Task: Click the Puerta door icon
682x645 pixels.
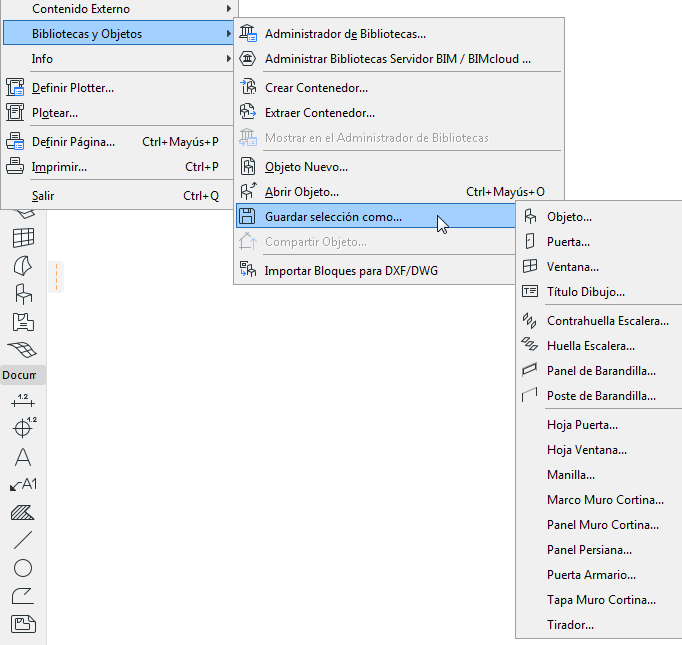Action: [530, 241]
